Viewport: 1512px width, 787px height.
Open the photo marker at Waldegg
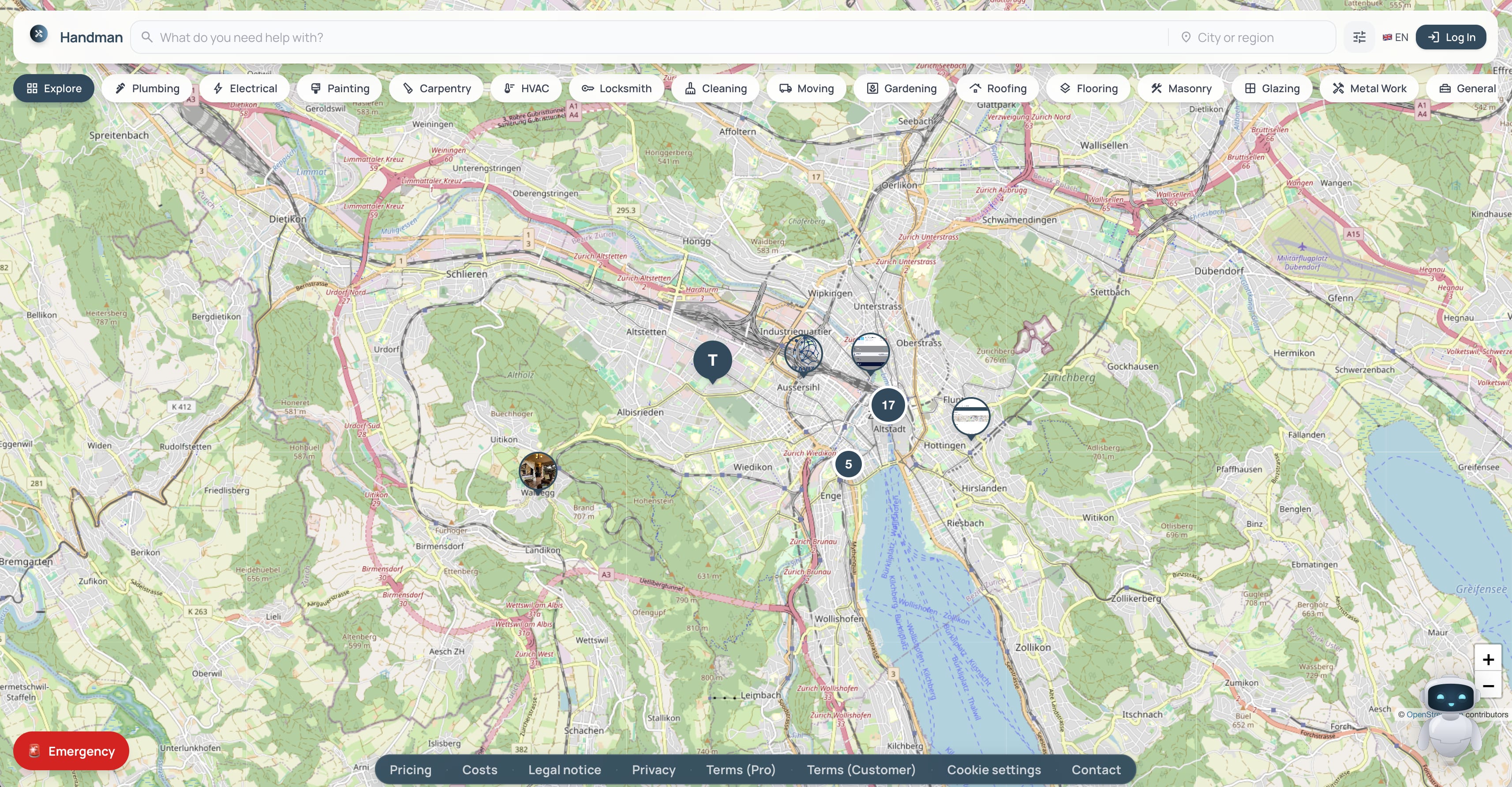click(538, 471)
